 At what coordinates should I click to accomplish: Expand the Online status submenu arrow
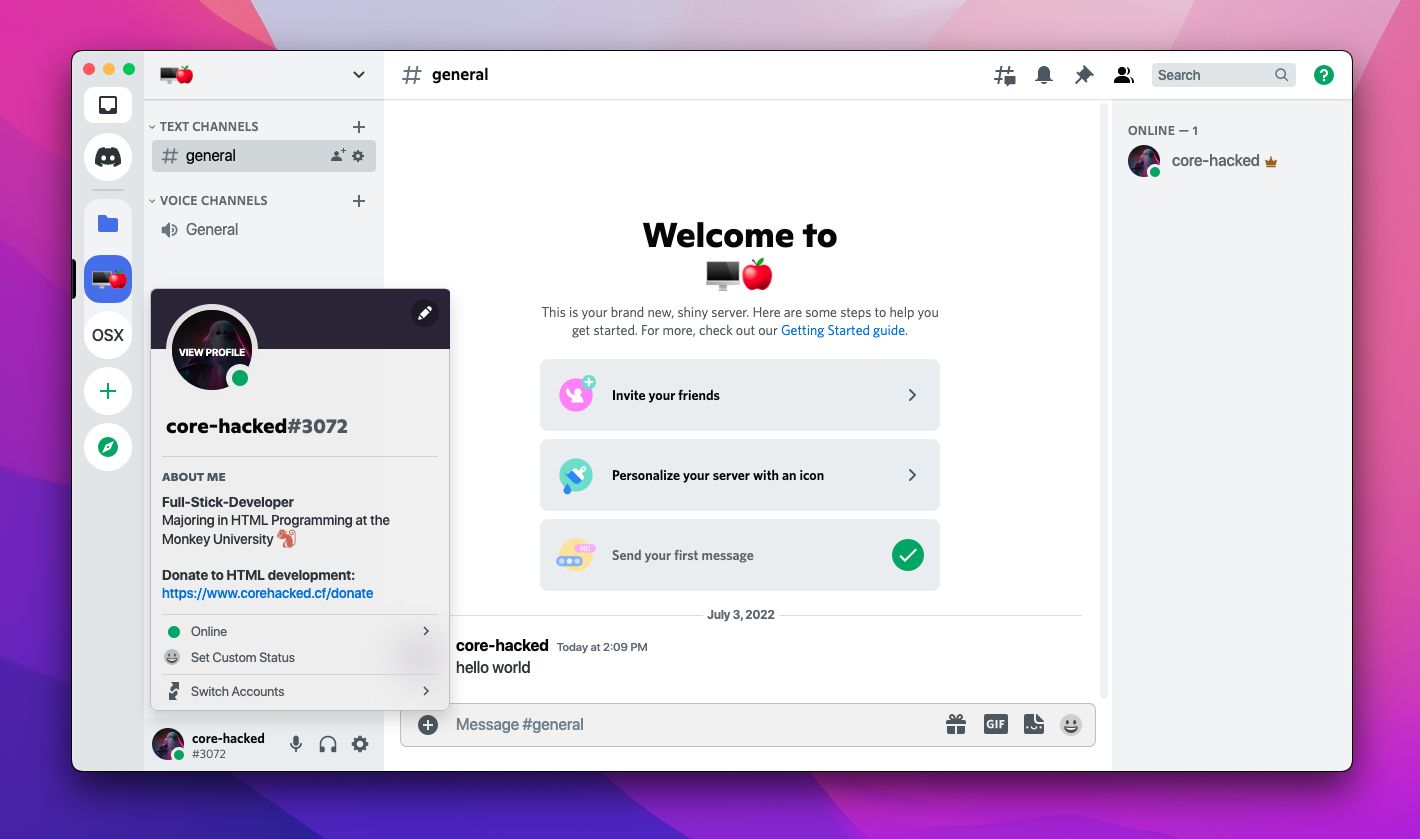(426, 631)
